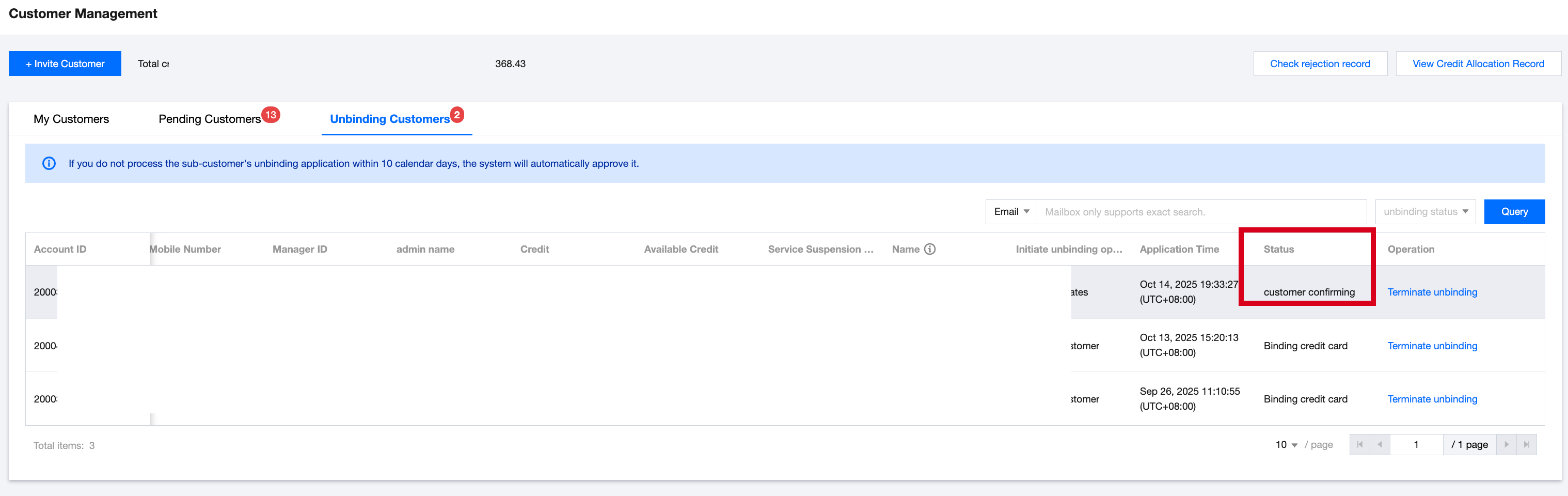This screenshot has width=1568, height=496.
Task: Switch to My Customers tab
Action: pos(71,119)
